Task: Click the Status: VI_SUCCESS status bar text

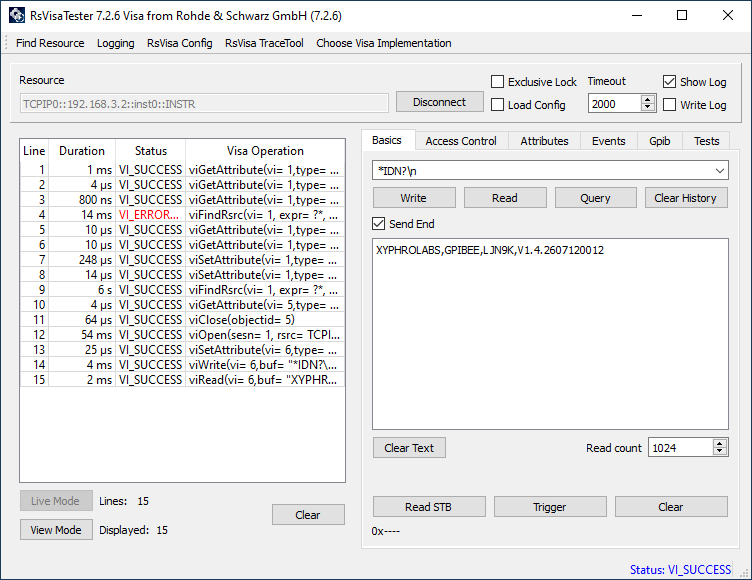Action: (x=681, y=569)
